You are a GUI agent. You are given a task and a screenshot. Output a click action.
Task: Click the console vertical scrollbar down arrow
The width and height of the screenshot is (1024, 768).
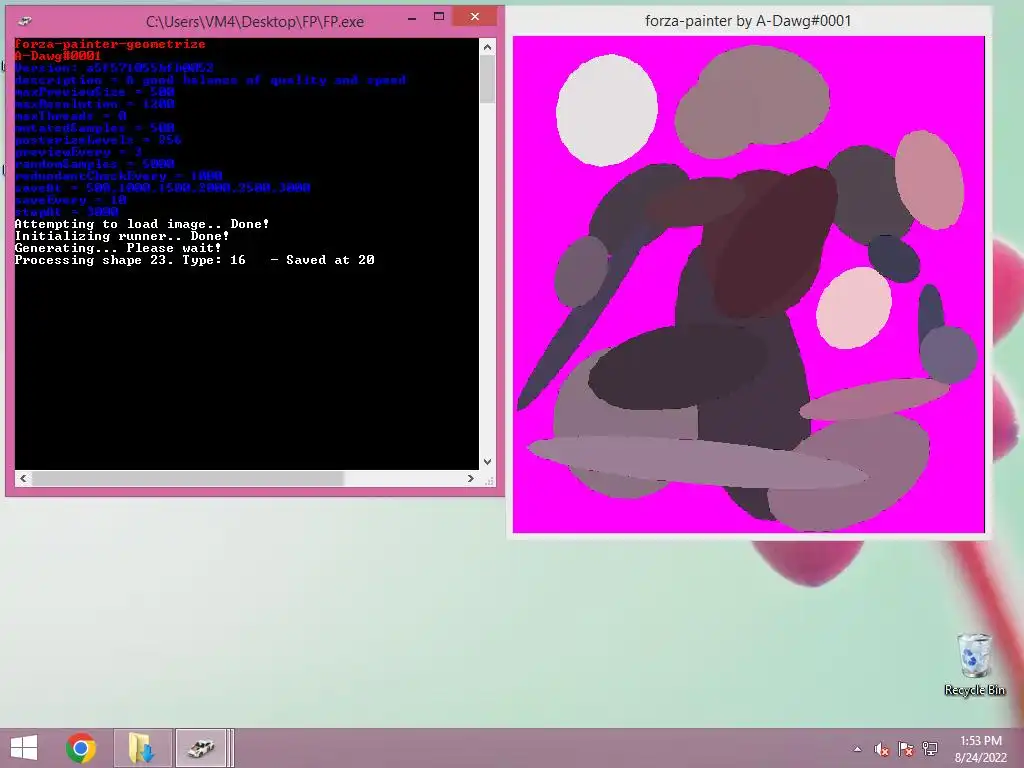(x=487, y=462)
